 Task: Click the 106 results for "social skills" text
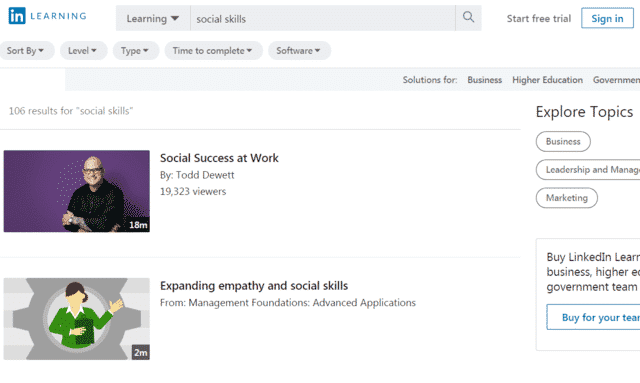pos(71,111)
